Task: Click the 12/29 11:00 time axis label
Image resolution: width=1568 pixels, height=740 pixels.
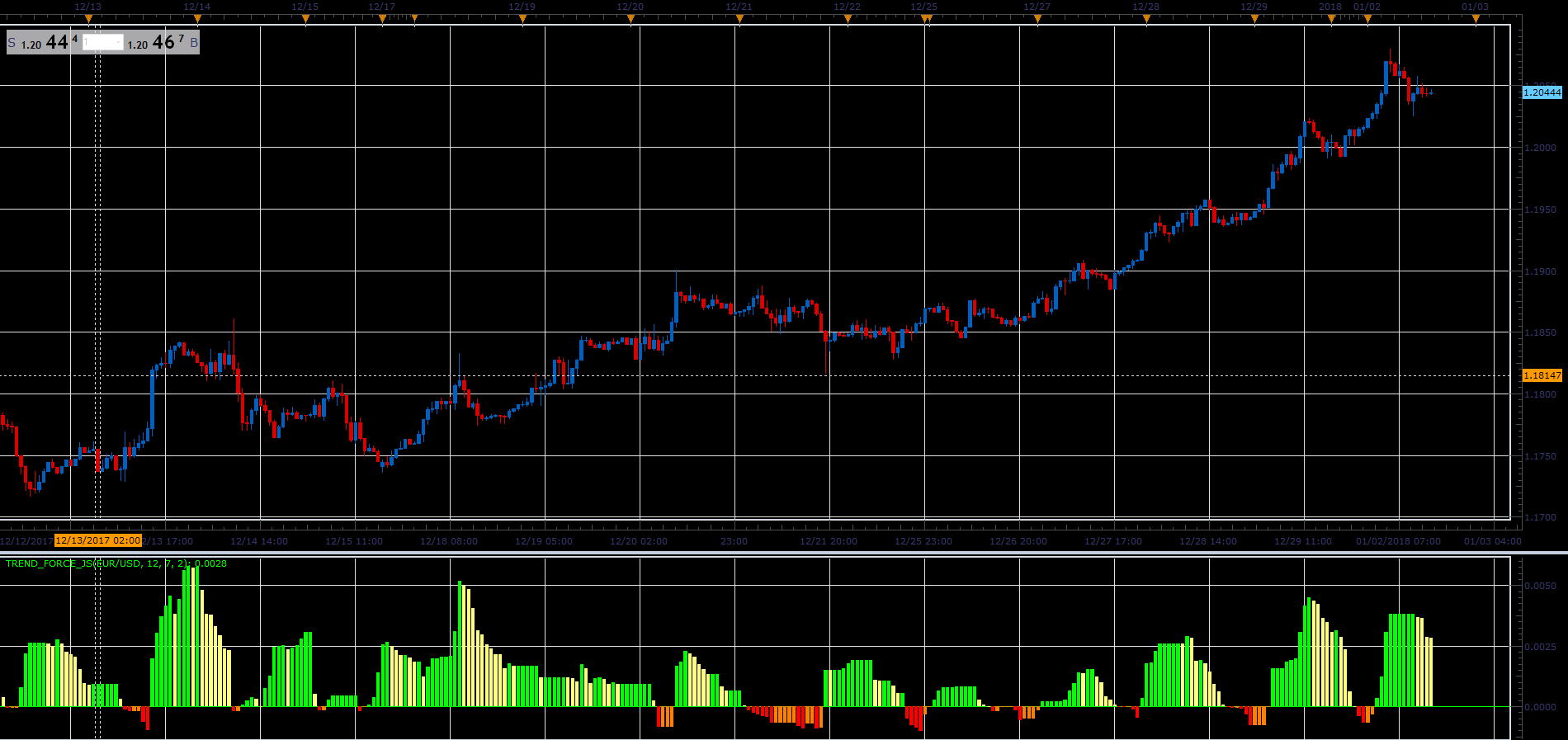Action: click(x=1303, y=541)
